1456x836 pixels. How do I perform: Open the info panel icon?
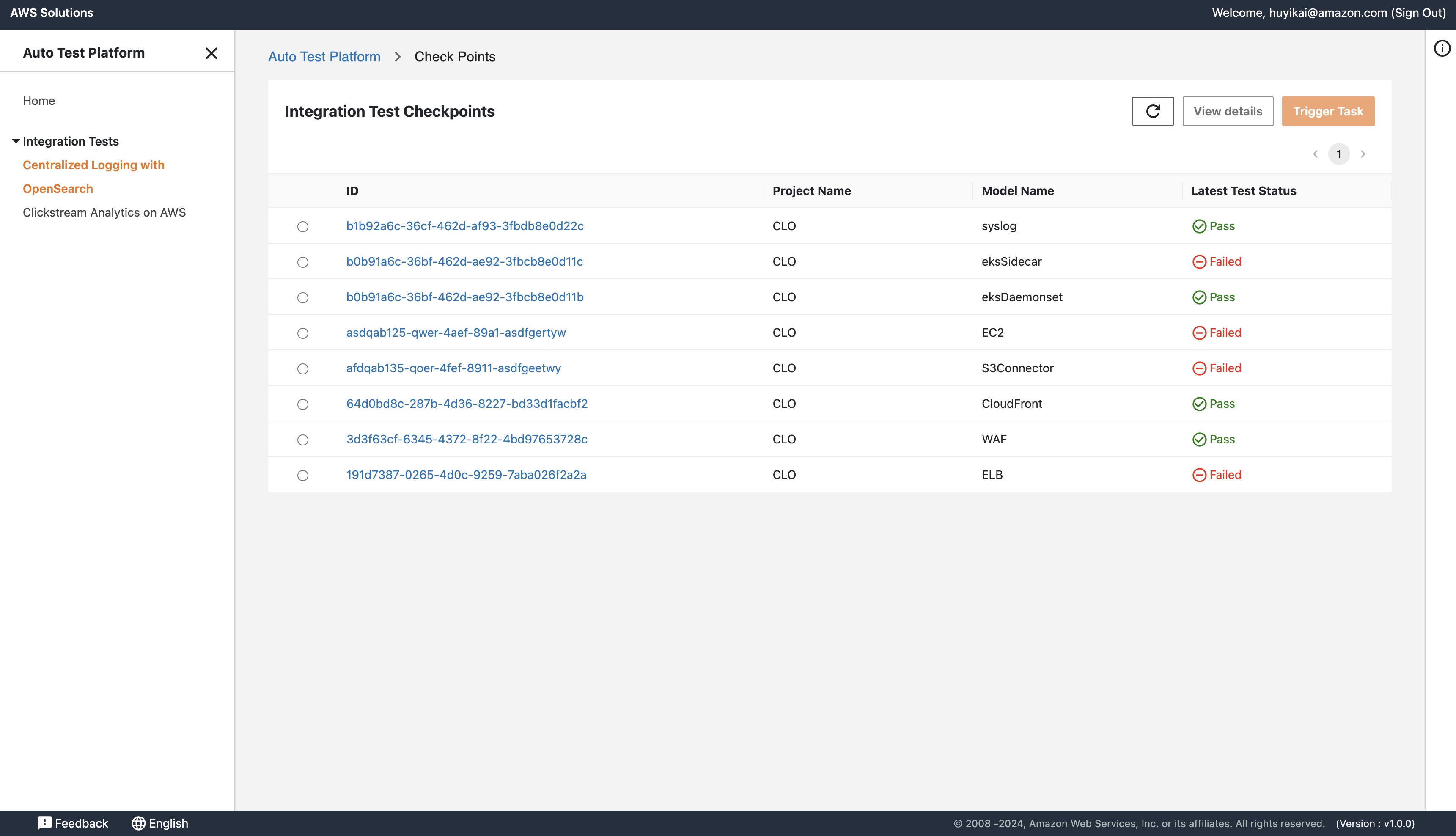[x=1442, y=49]
